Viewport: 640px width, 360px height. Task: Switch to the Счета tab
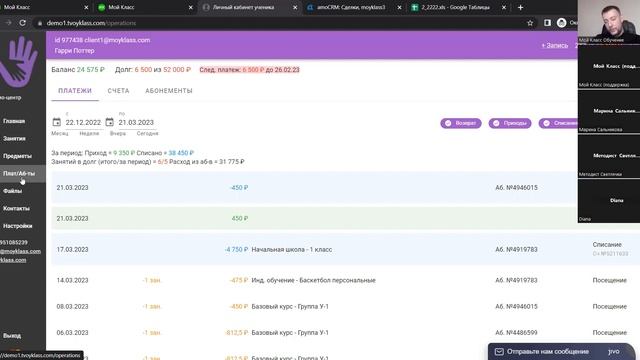tap(118, 91)
